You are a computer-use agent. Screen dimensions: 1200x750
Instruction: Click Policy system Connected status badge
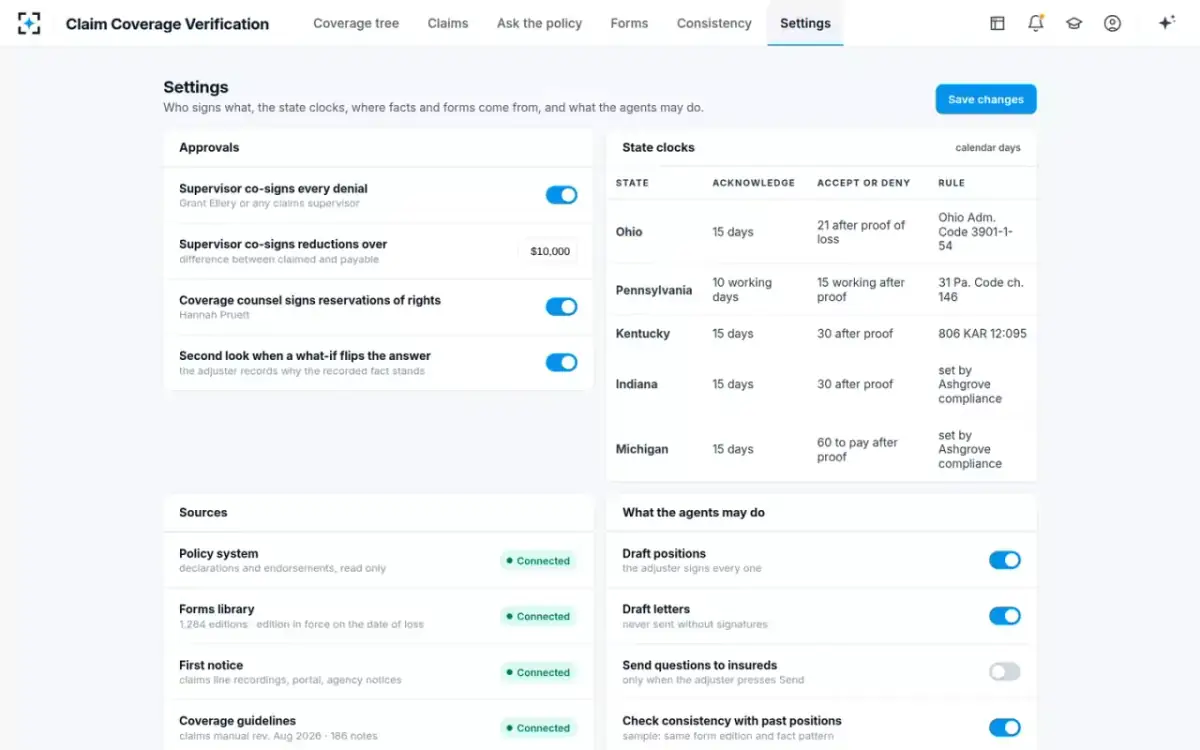pyautogui.click(x=538, y=561)
